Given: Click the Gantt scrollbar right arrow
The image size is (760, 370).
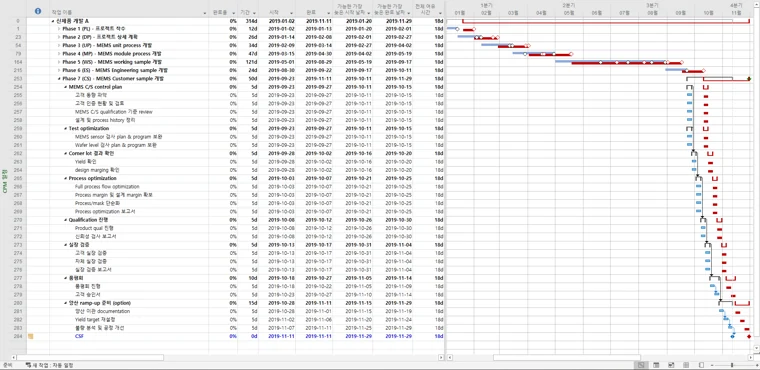Looking at the screenshot, I should point(751,357).
